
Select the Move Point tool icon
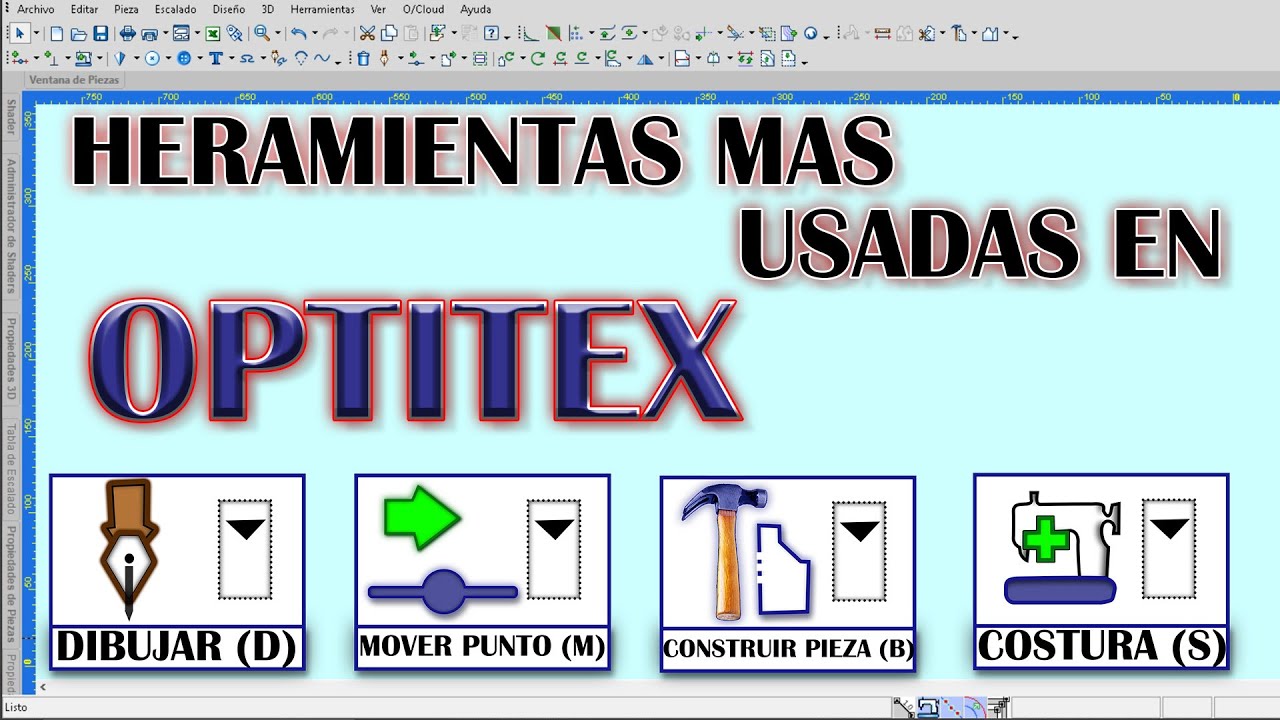point(415,58)
